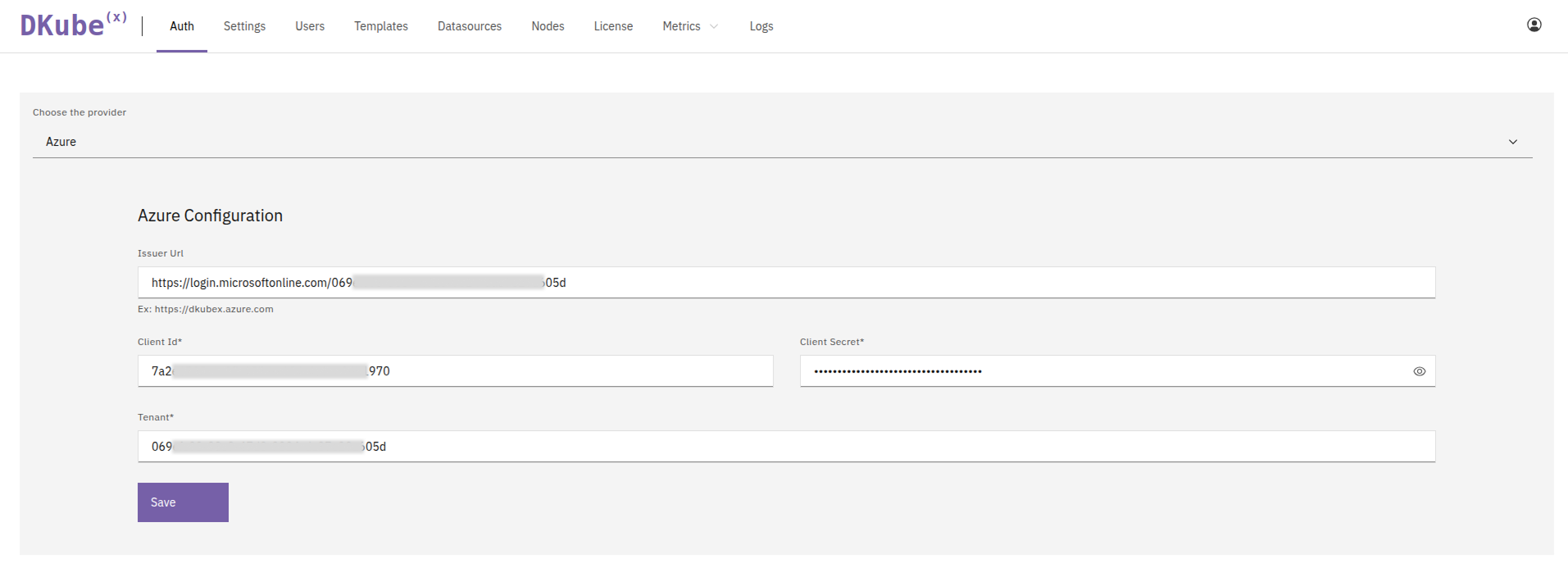This screenshot has height=568, width=1568.
Task: Open the Logs tab
Action: (761, 26)
